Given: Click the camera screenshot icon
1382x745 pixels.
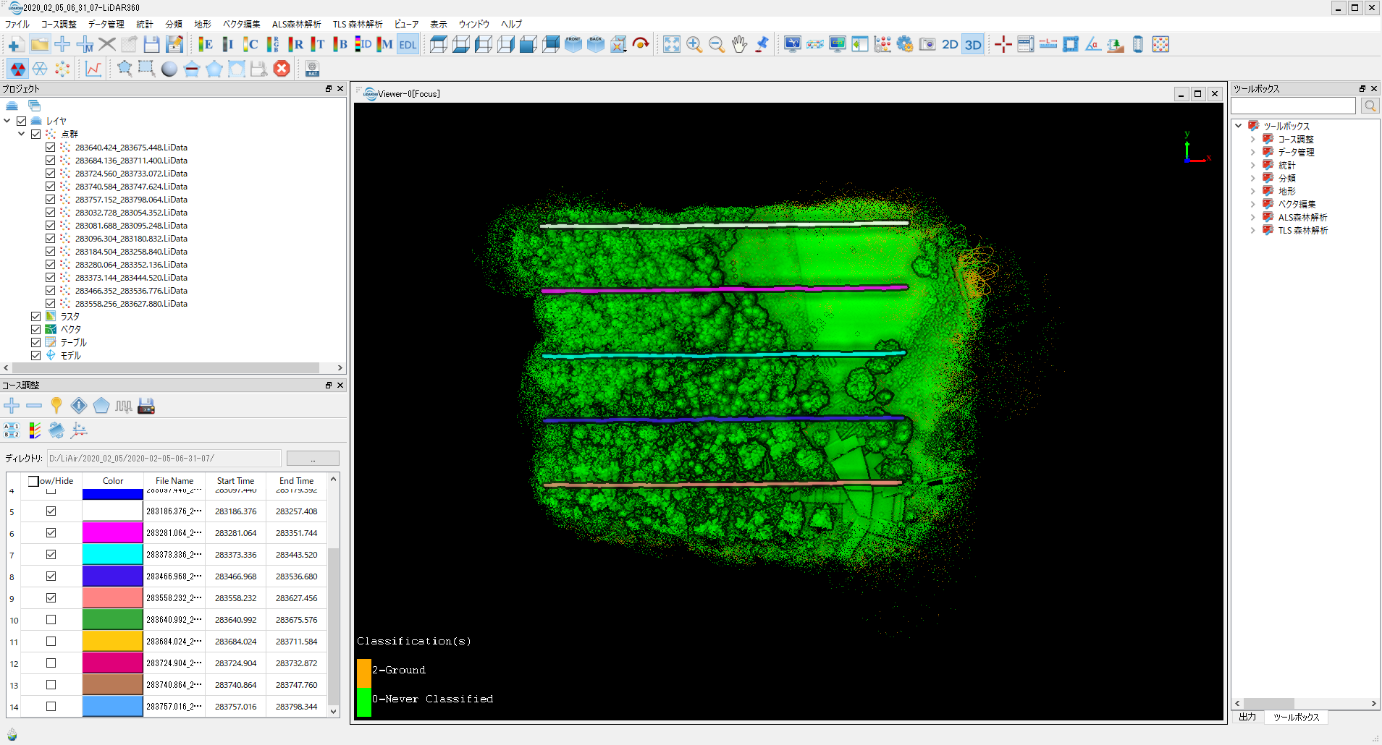Looking at the screenshot, I should 928,44.
